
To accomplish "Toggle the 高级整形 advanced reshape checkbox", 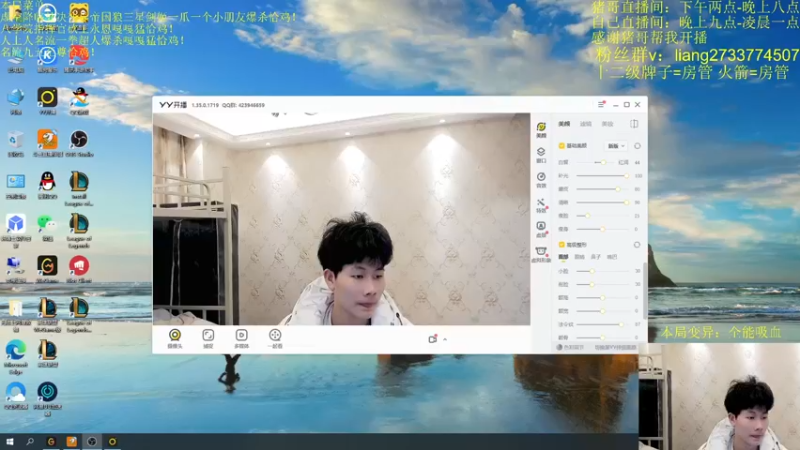I will (x=562, y=245).
